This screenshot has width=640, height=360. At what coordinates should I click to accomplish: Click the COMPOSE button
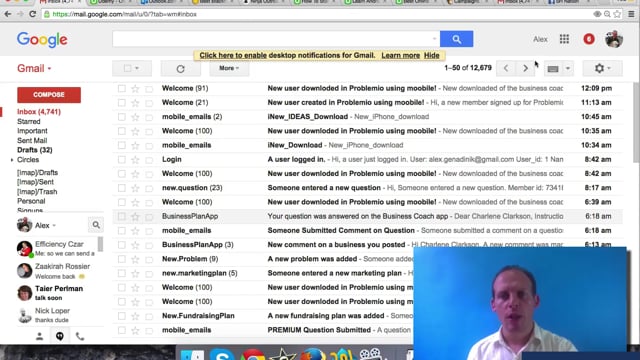pyautogui.click(x=49, y=95)
